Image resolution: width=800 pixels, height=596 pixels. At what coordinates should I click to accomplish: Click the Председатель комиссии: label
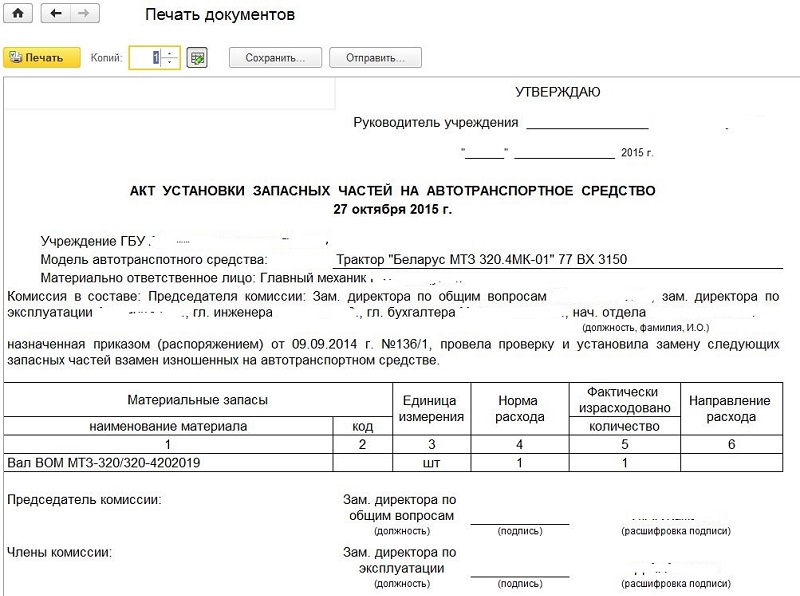click(x=84, y=499)
